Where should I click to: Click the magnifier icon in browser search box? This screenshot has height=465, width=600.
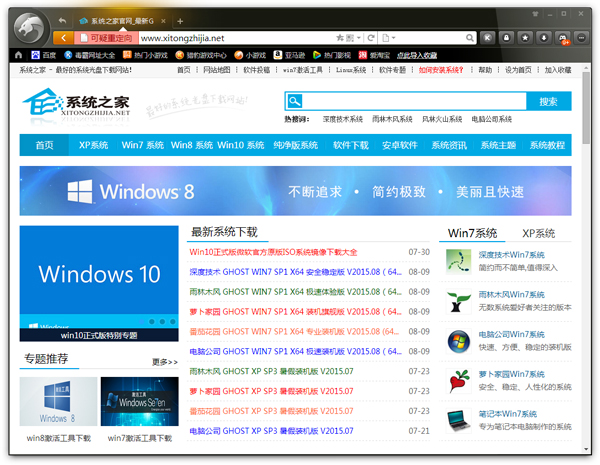[x=470, y=38]
